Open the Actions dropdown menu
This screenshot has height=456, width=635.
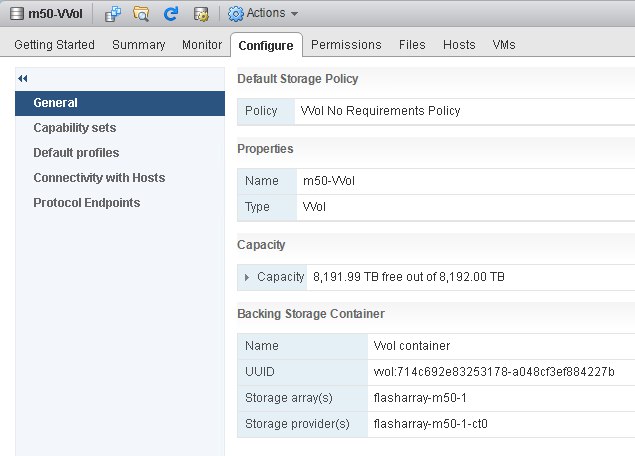click(x=263, y=13)
